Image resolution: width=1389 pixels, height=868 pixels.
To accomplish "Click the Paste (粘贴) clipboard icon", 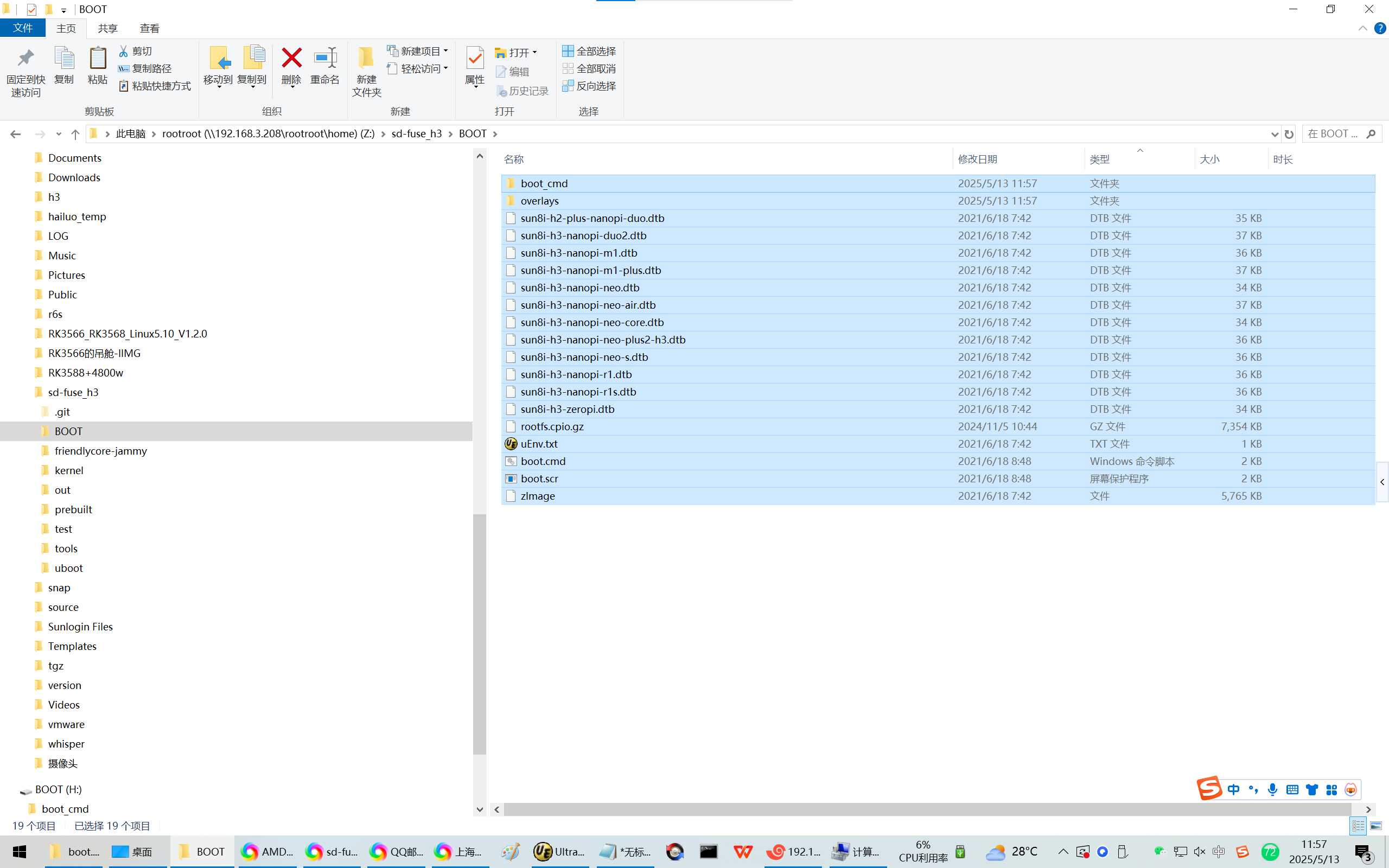I will 98,59.
